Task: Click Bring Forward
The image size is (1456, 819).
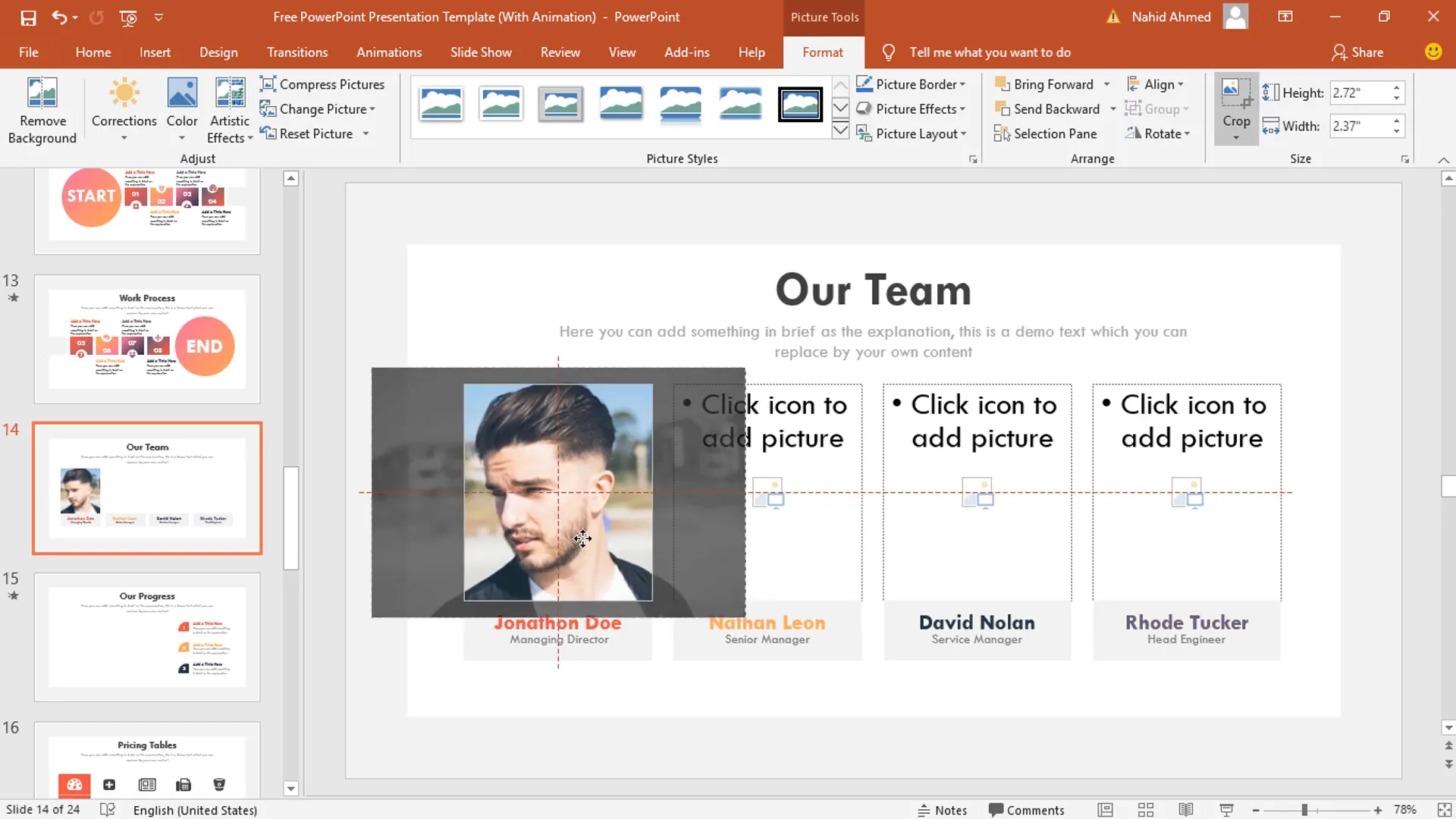Action: pyautogui.click(x=1044, y=84)
